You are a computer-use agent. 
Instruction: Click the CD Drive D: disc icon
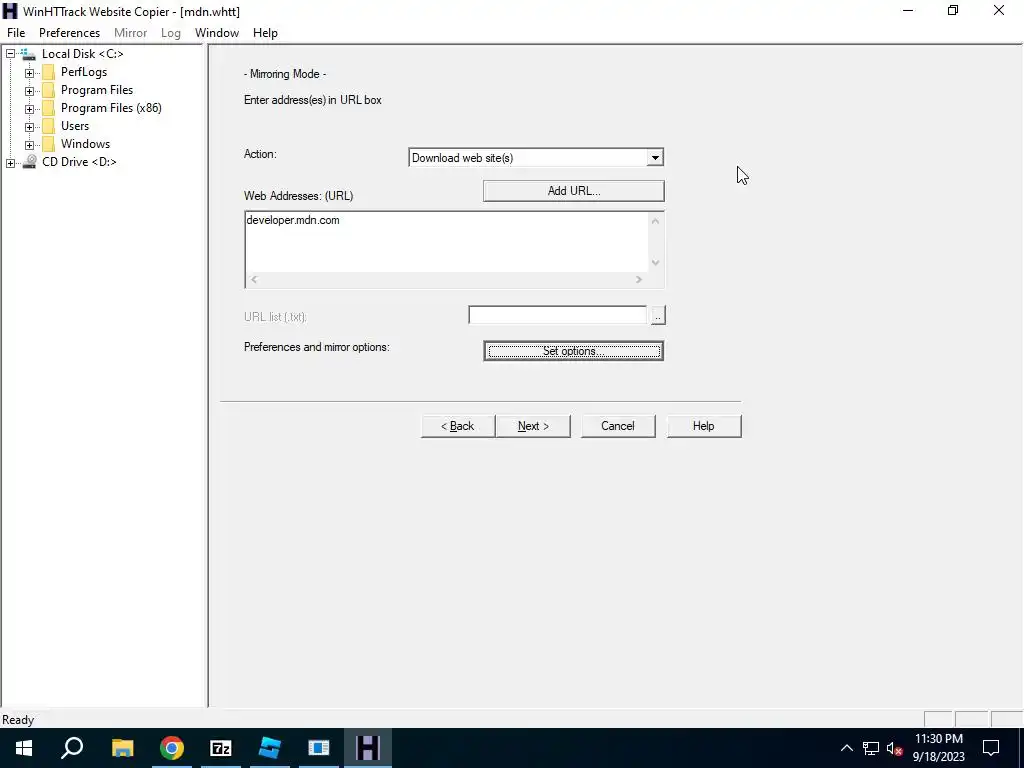pos(29,162)
